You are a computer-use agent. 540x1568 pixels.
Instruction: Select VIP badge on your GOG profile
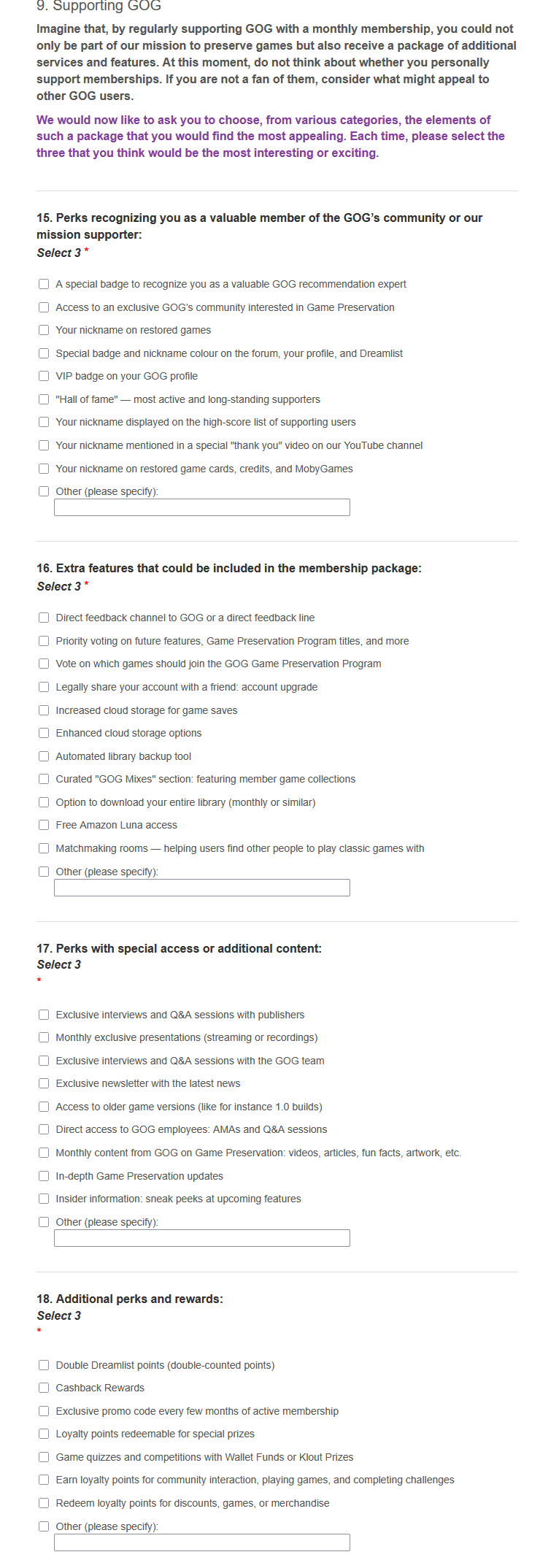coord(44,376)
